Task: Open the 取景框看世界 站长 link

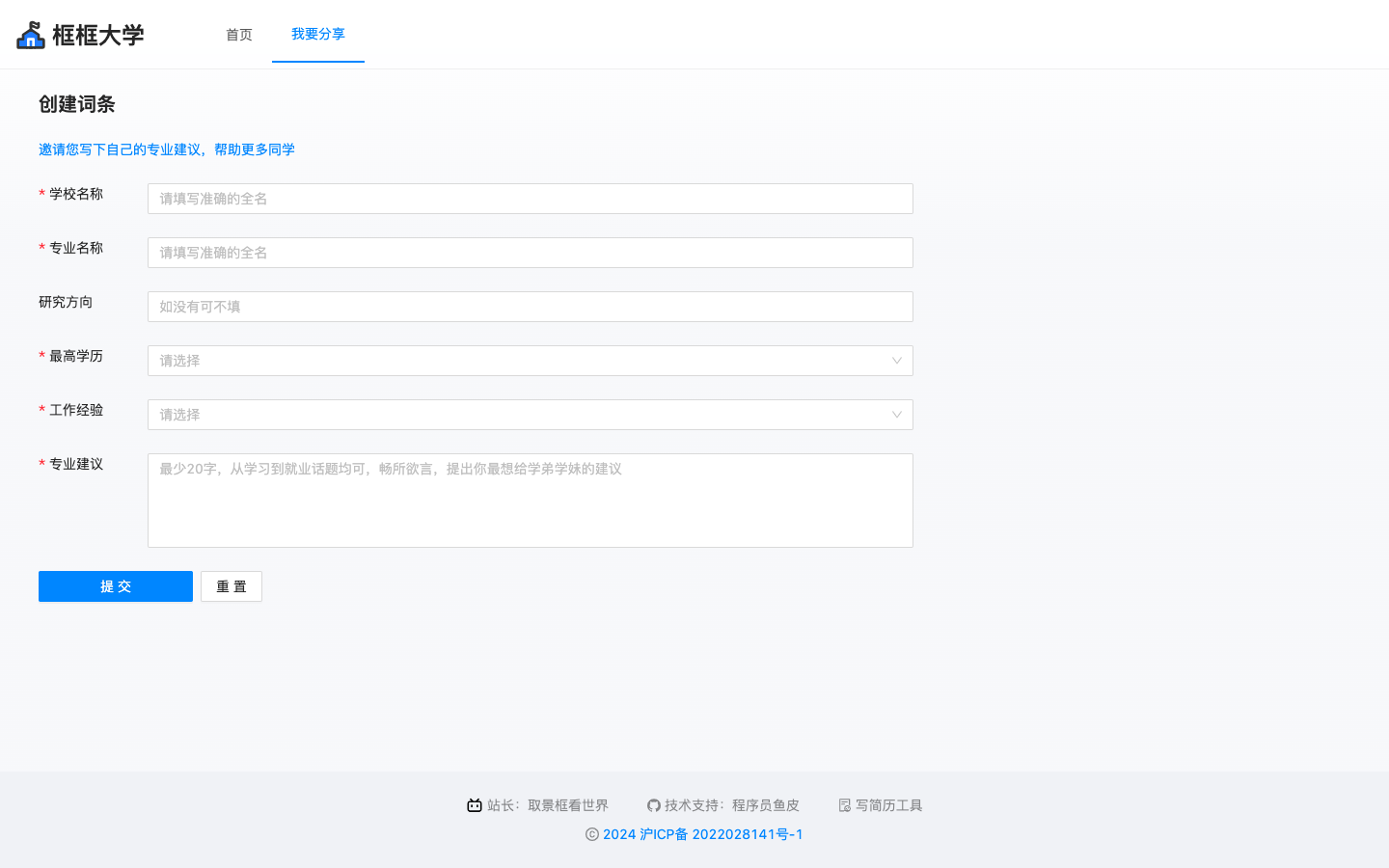Action: 567,805
